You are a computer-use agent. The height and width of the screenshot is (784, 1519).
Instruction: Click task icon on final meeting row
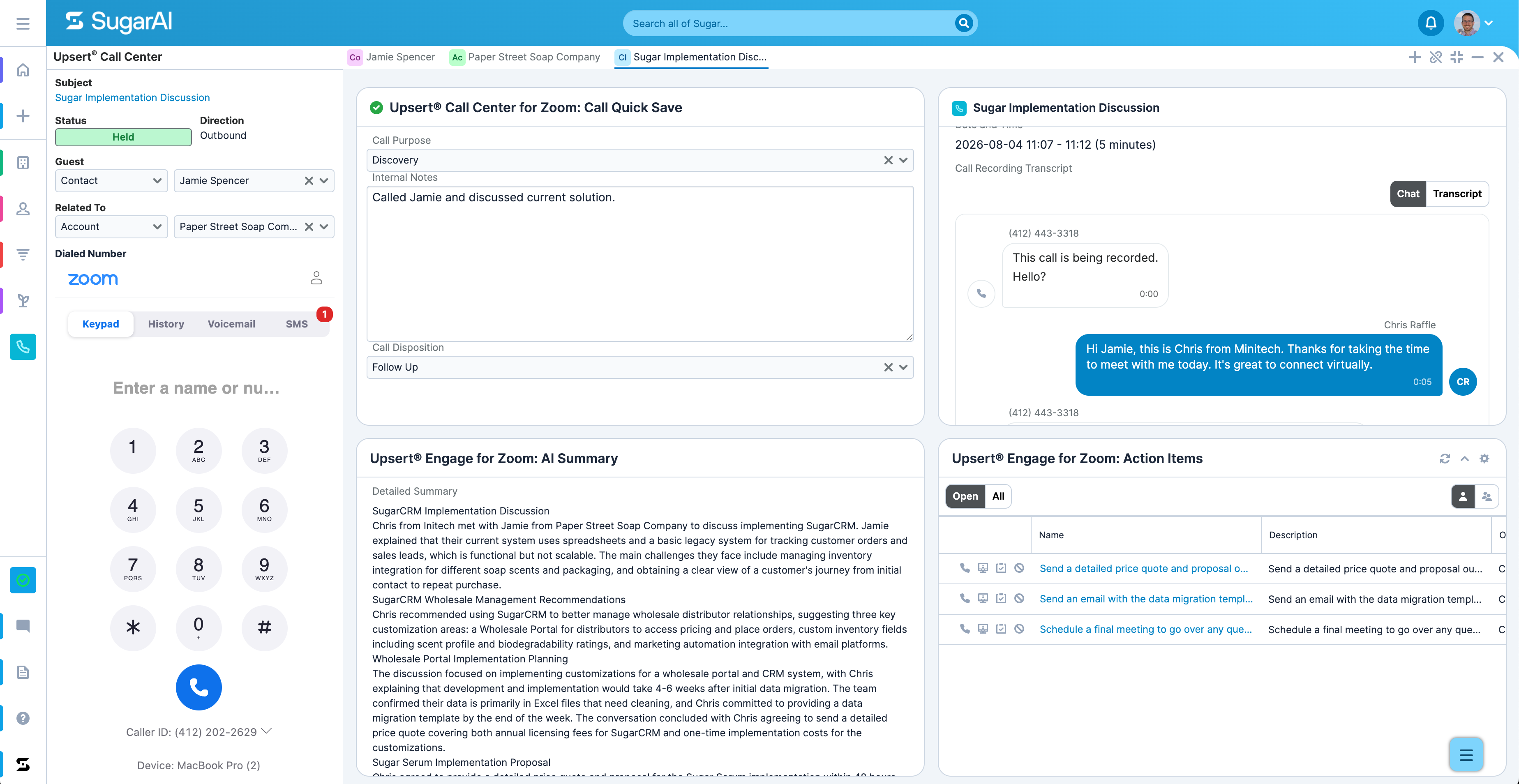click(1001, 629)
